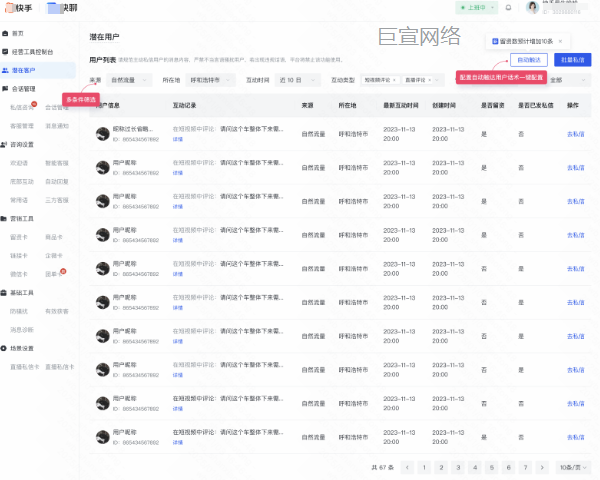Open the 欢迎语 settings item

[x=19, y=163]
